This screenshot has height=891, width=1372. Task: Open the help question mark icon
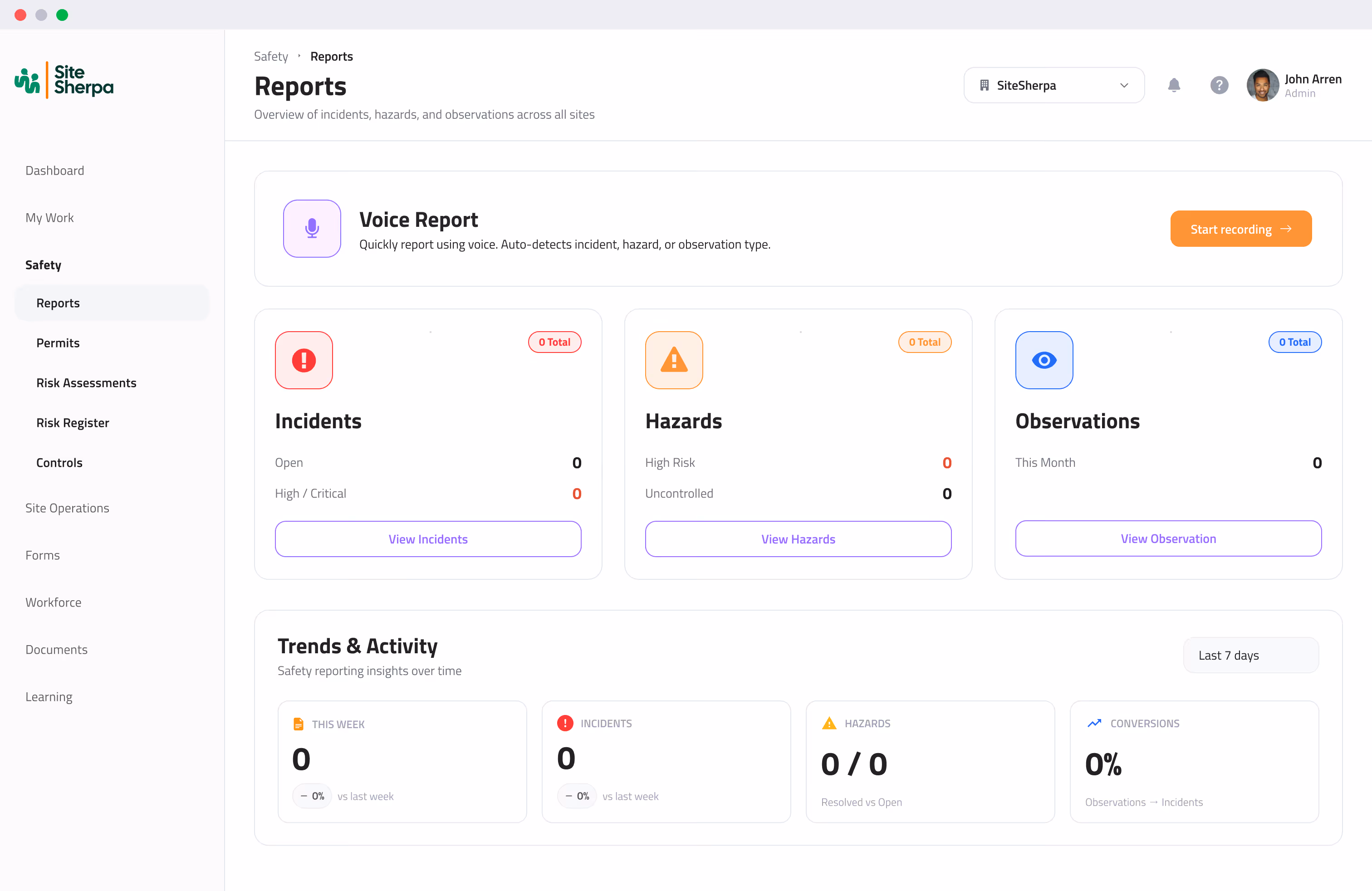point(1219,85)
